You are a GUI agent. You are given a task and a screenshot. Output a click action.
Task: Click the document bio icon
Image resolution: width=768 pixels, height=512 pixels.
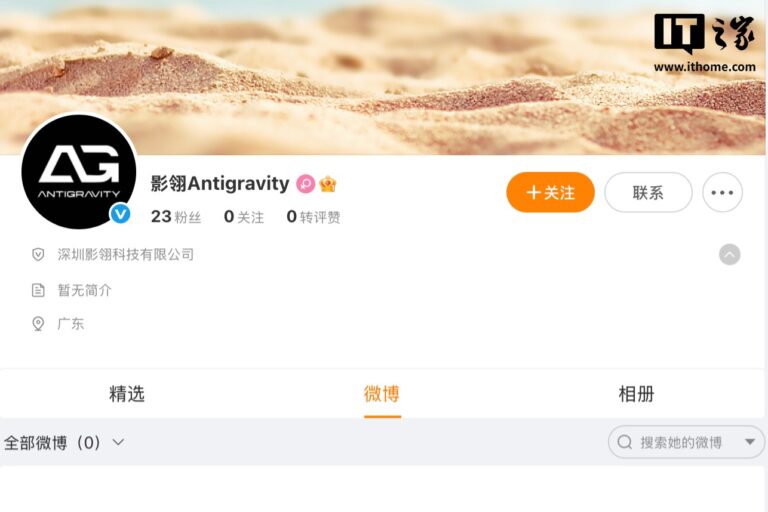pos(38,290)
